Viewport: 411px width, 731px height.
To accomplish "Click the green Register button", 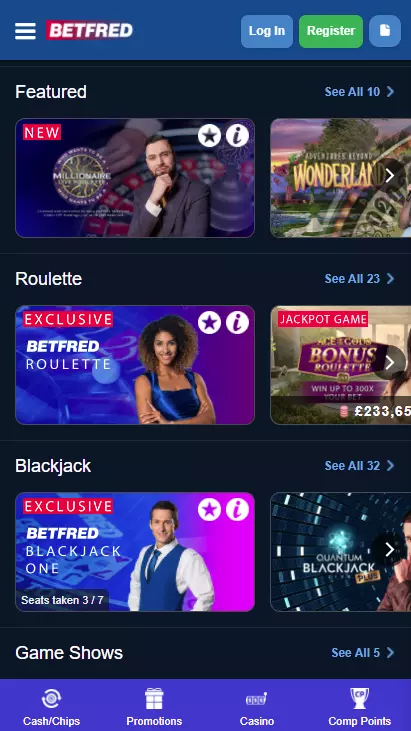I will 331,31.
